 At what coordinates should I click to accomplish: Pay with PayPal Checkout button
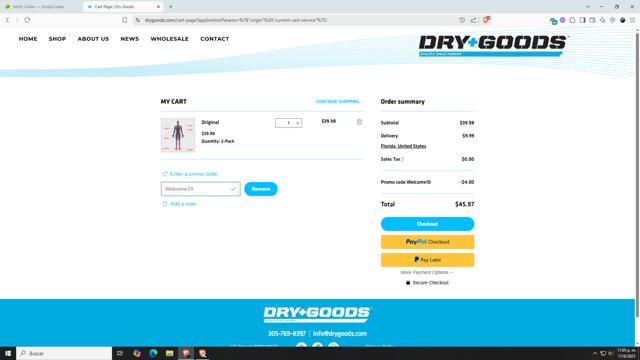point(427,242)
